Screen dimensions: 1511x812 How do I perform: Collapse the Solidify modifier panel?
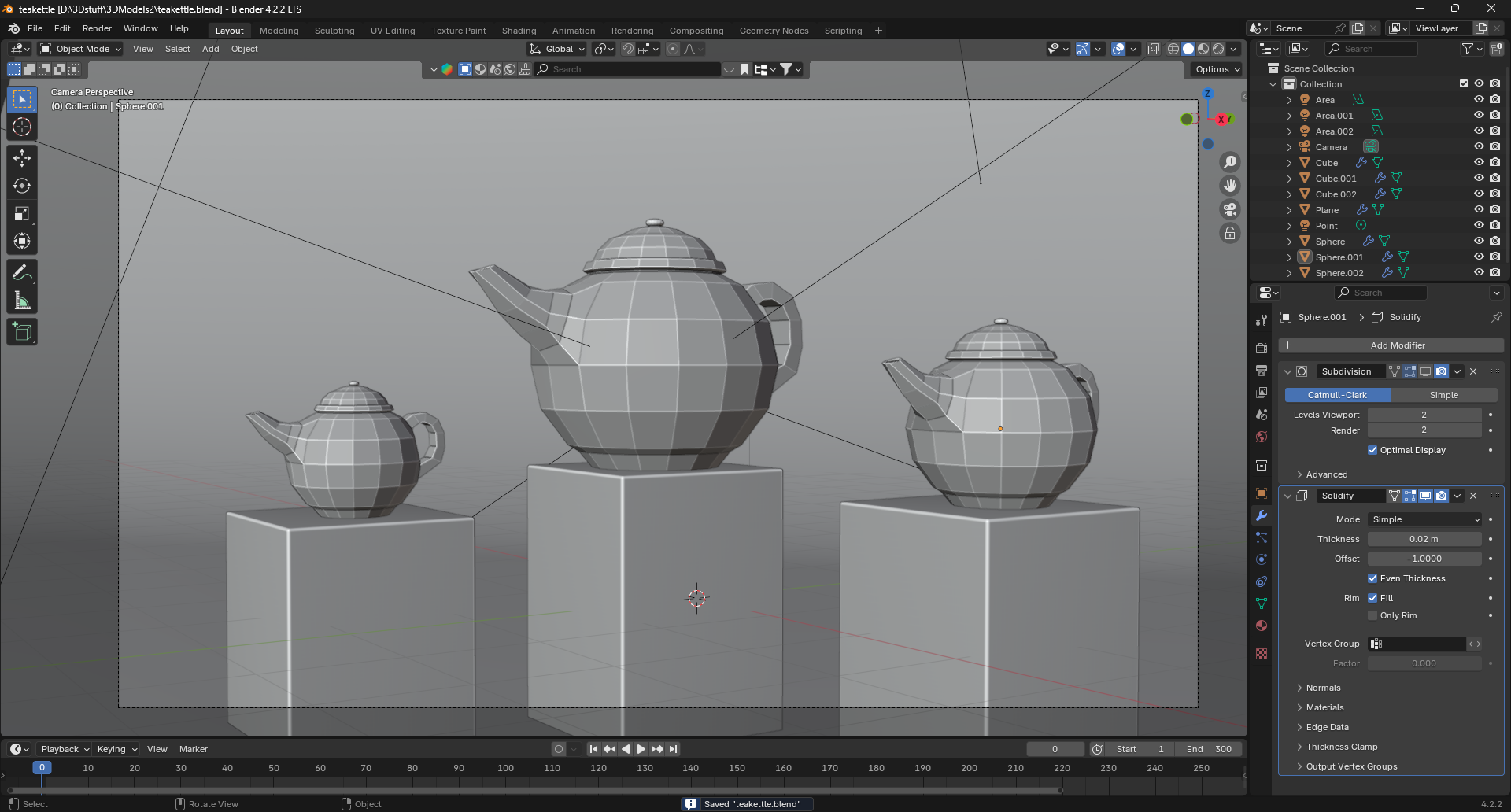(x=1288, y=496)
